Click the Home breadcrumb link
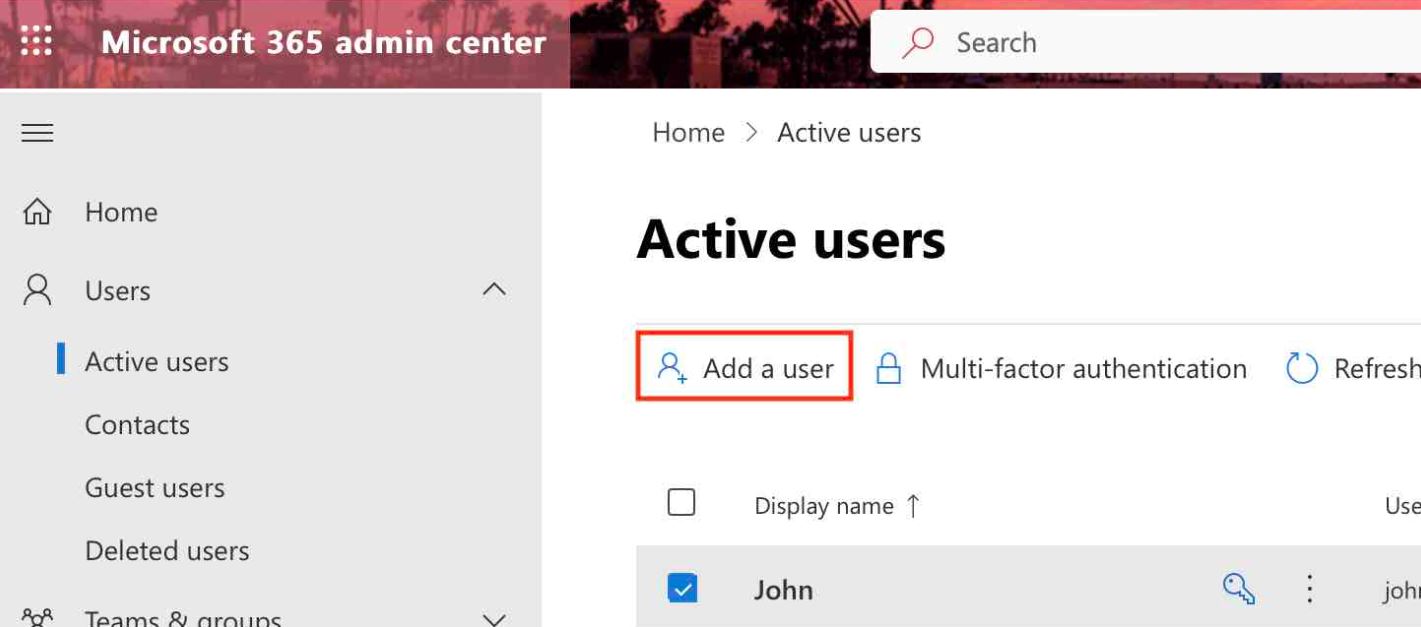The width and height of the screenshot is (1421, 627). pos(688,133)
